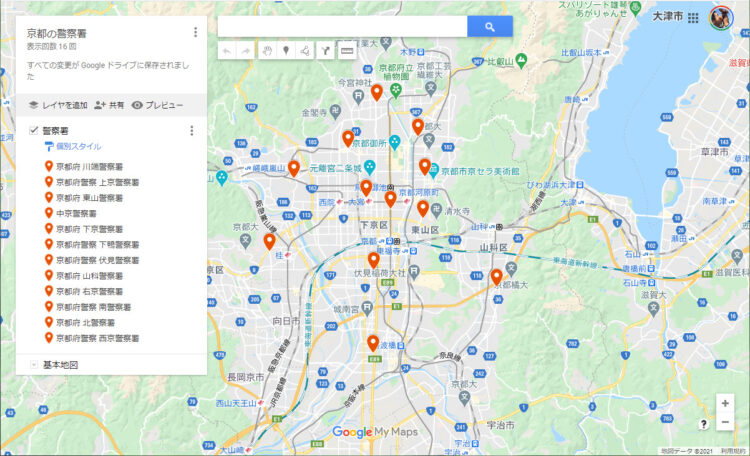Select 京都府警察 下鴨警察署 in list

98,245
